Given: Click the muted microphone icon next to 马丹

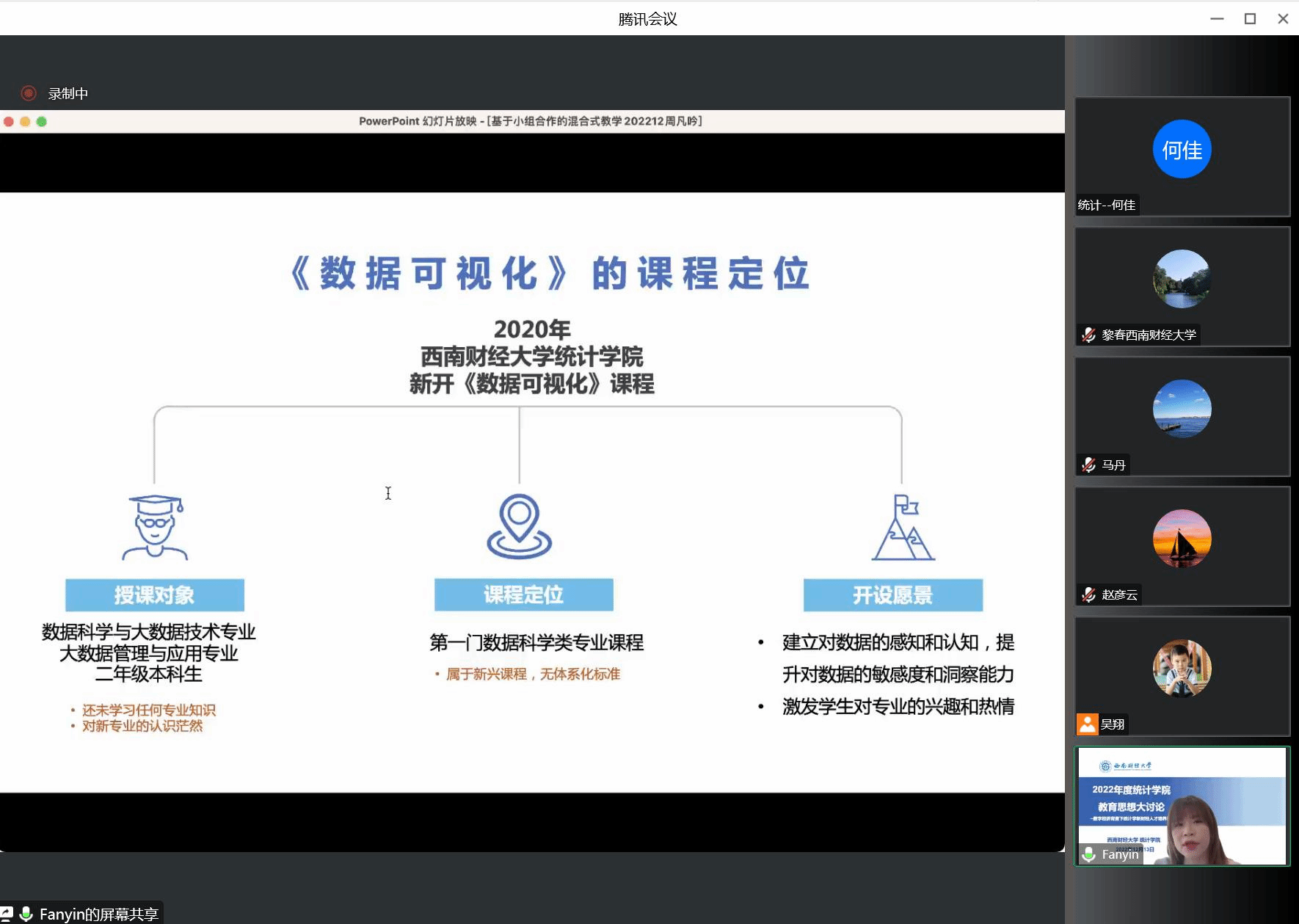Looking at the screenshot, I should [x=1088, y=465].
